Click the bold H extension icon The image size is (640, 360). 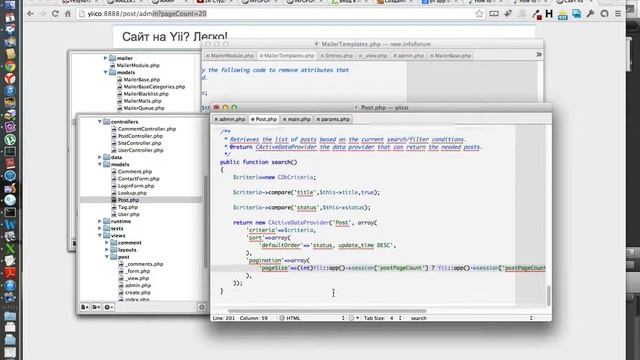[x=549, y=14]
